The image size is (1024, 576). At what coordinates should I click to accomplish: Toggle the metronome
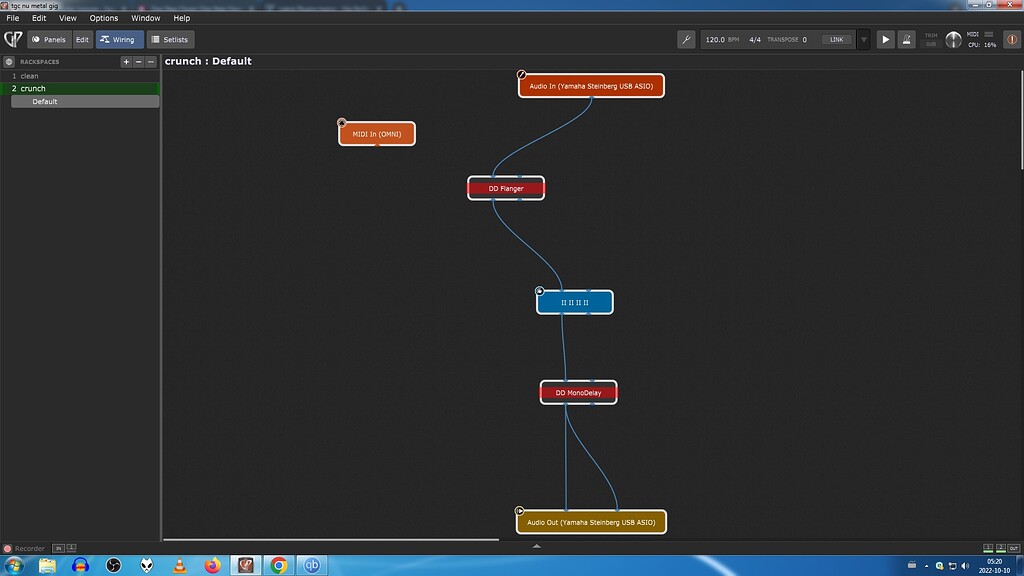906,40
